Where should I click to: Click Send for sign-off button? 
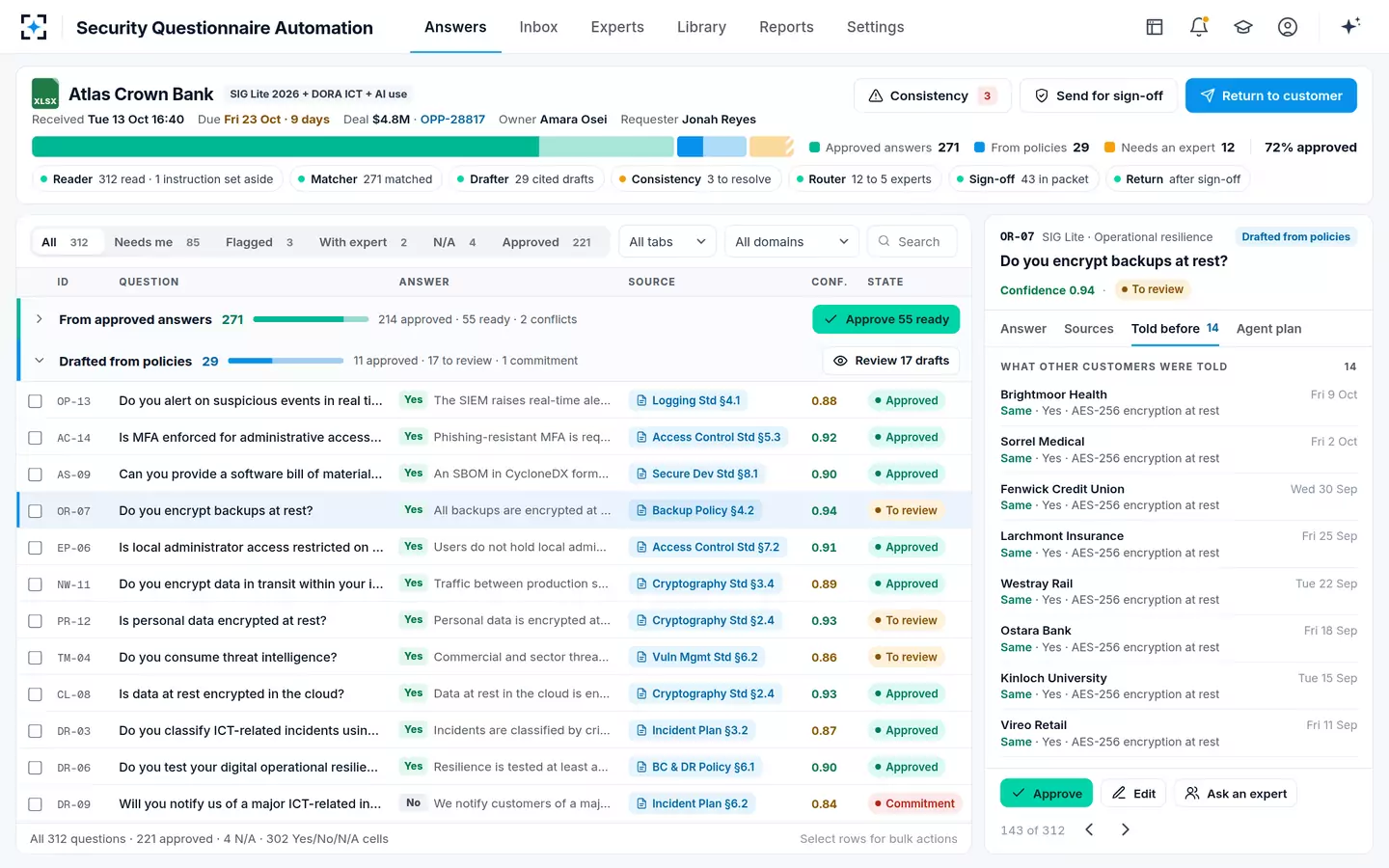click(x=1099, y=95)
